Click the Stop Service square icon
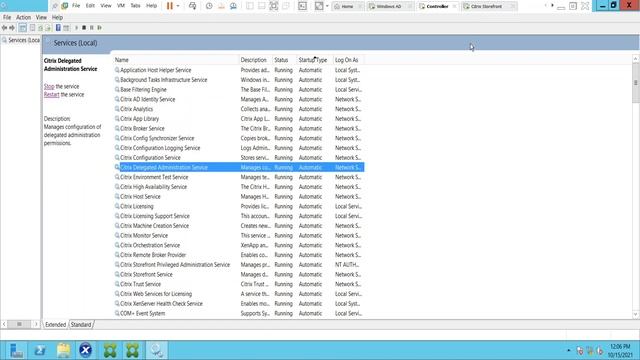The image size is (640, 360). point(84,28)
